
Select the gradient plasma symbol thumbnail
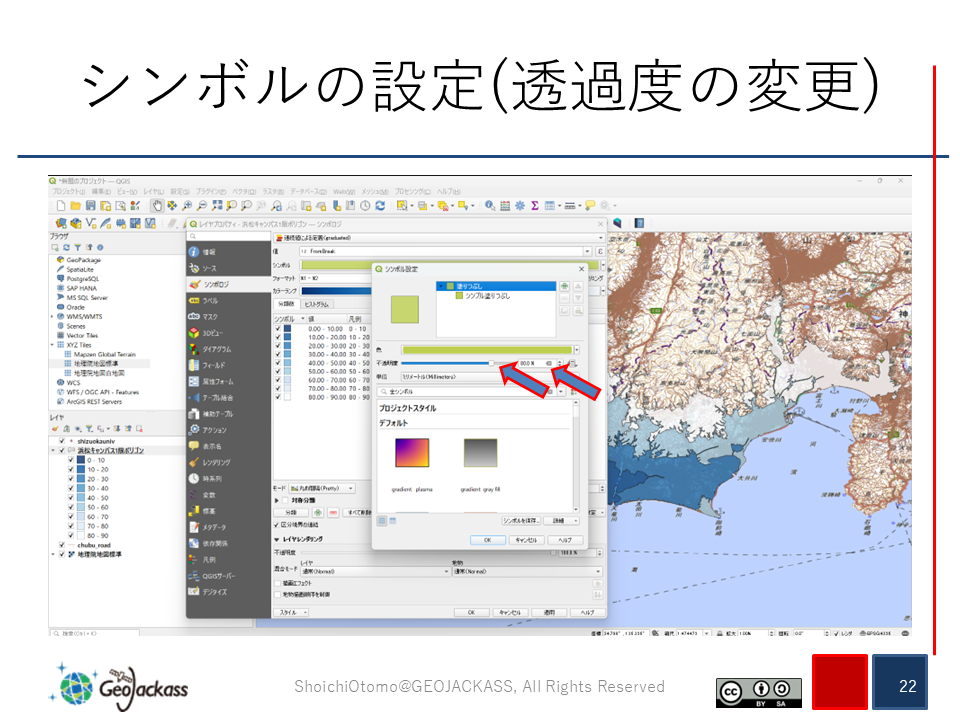pos(411,453)
